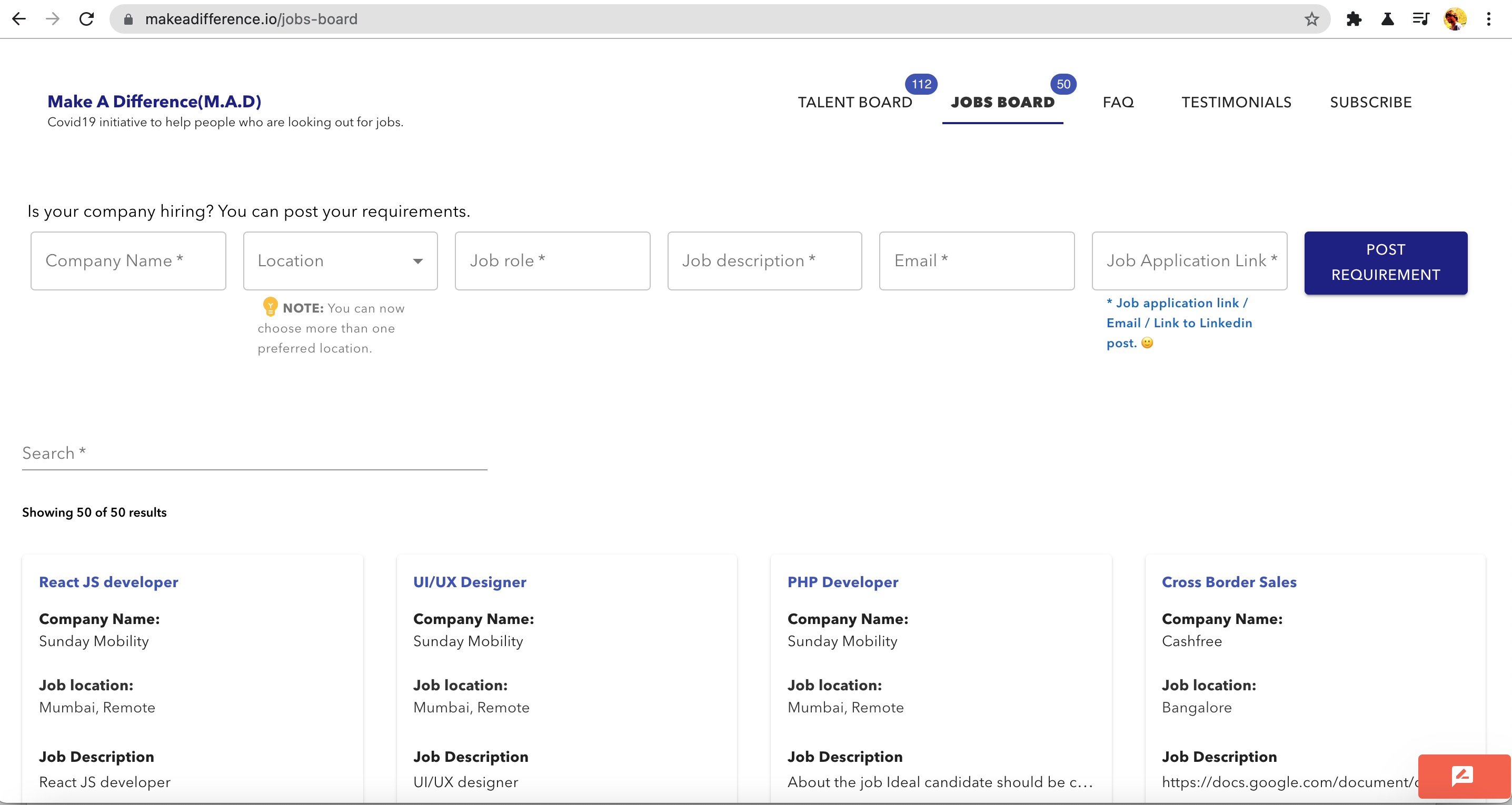This screenshot has width=1512, height=805.
Task: Click the flask extension icon
Action: tap(1387, 19)
